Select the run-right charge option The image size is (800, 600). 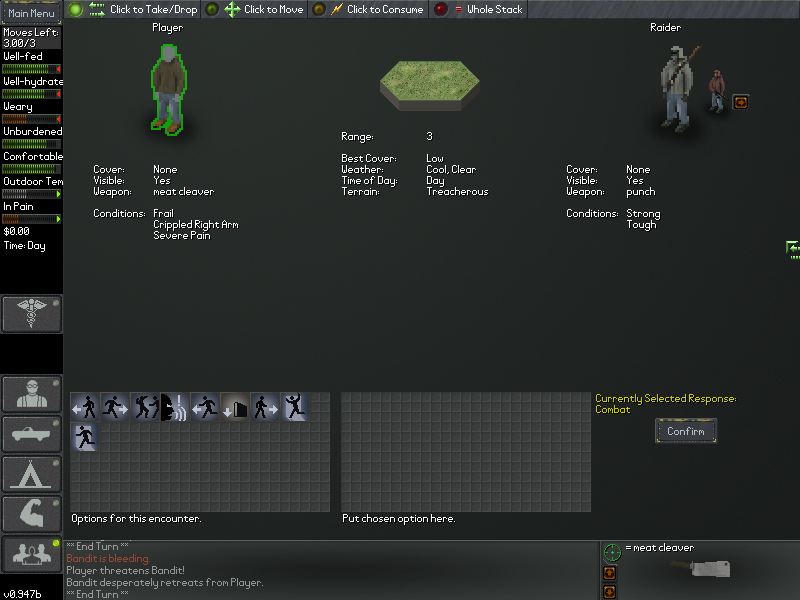click(x=115, y=407)
